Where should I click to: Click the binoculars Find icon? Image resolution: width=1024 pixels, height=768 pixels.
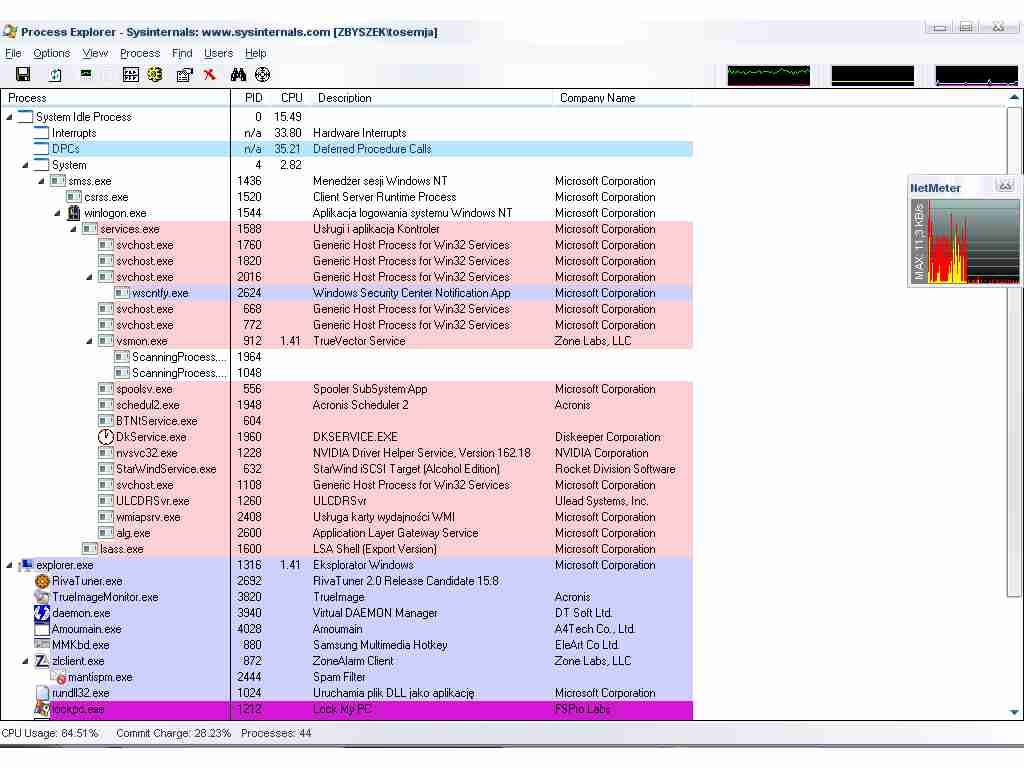[238, 74]
